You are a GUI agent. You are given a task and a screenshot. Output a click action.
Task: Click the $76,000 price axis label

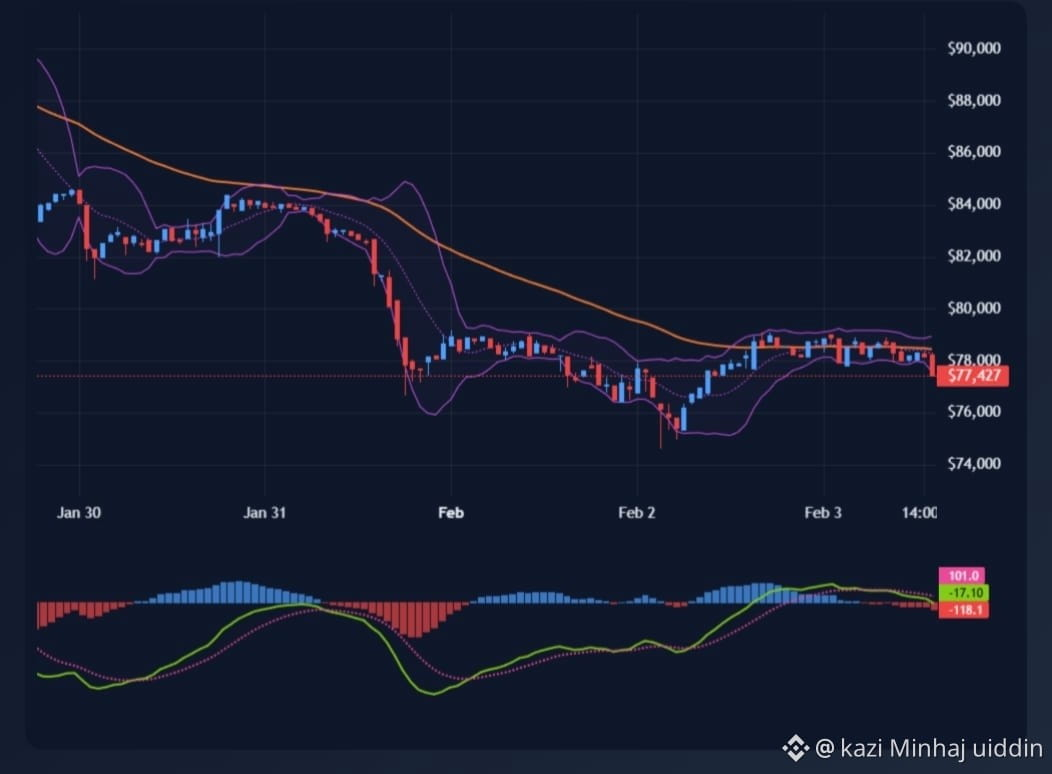[974, 412]
